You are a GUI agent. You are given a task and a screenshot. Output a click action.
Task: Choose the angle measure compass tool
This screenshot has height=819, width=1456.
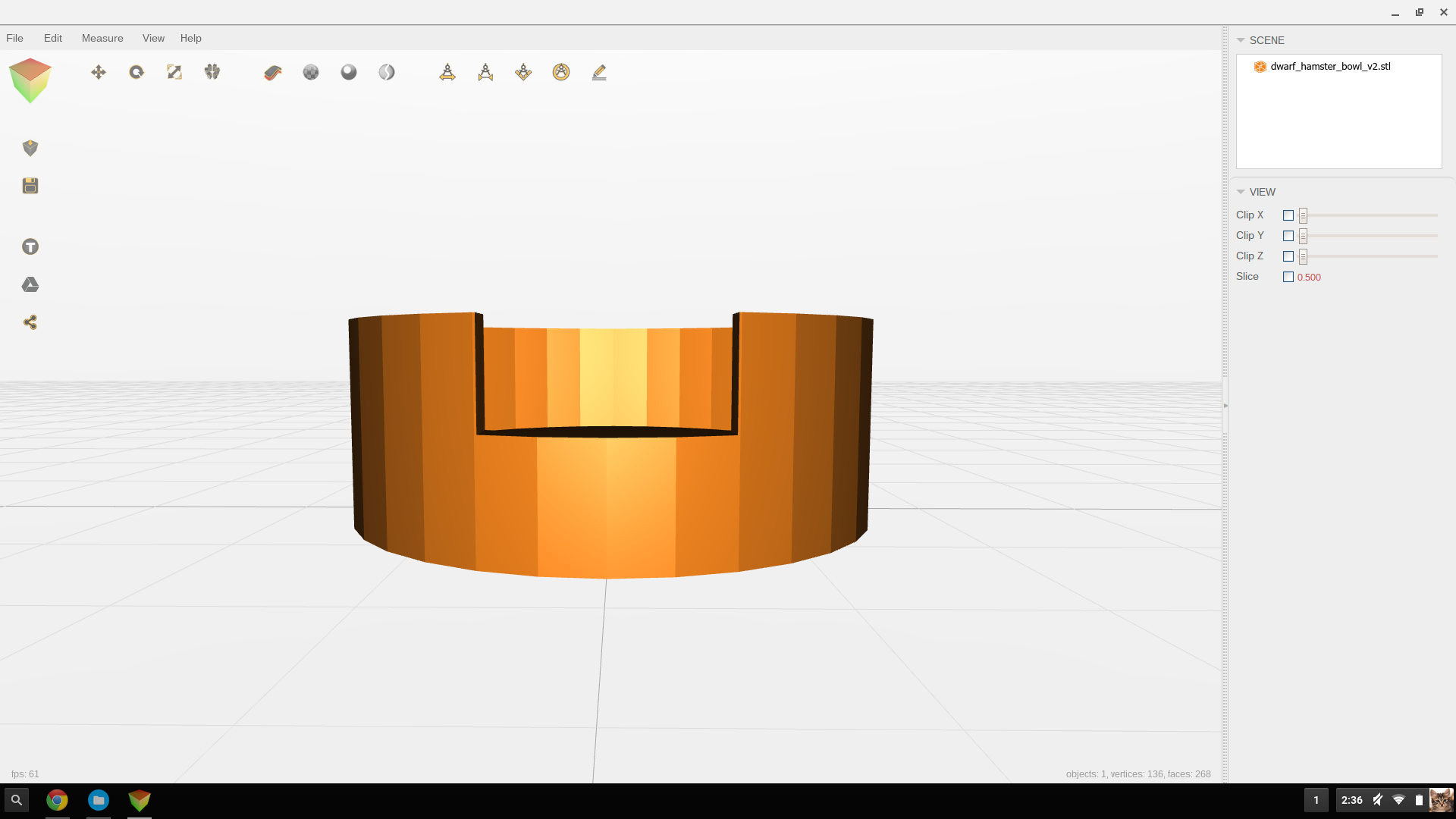523,72
